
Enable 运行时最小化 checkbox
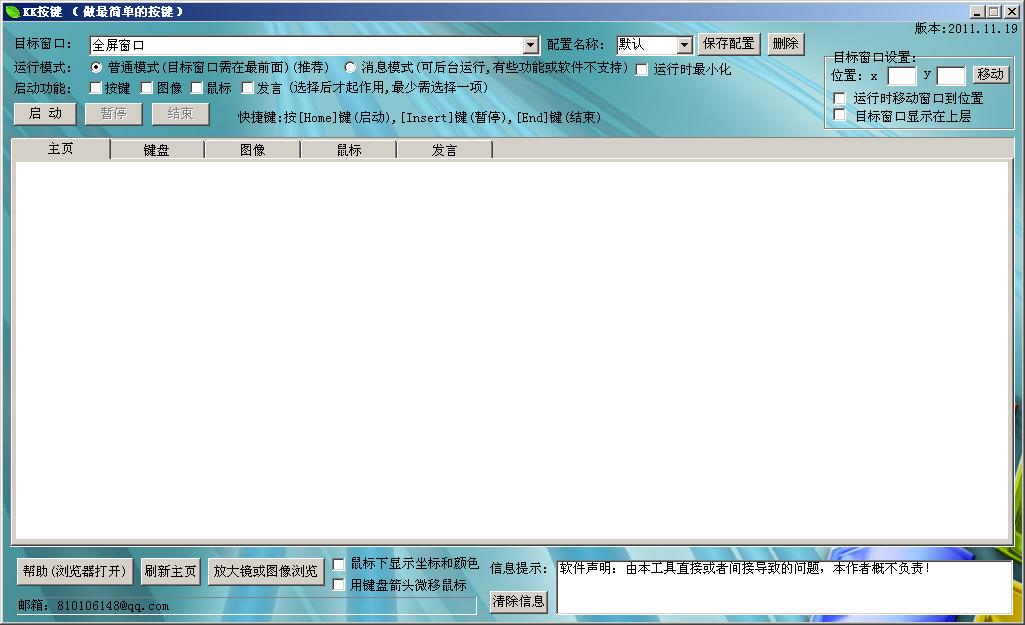[642, 69]
